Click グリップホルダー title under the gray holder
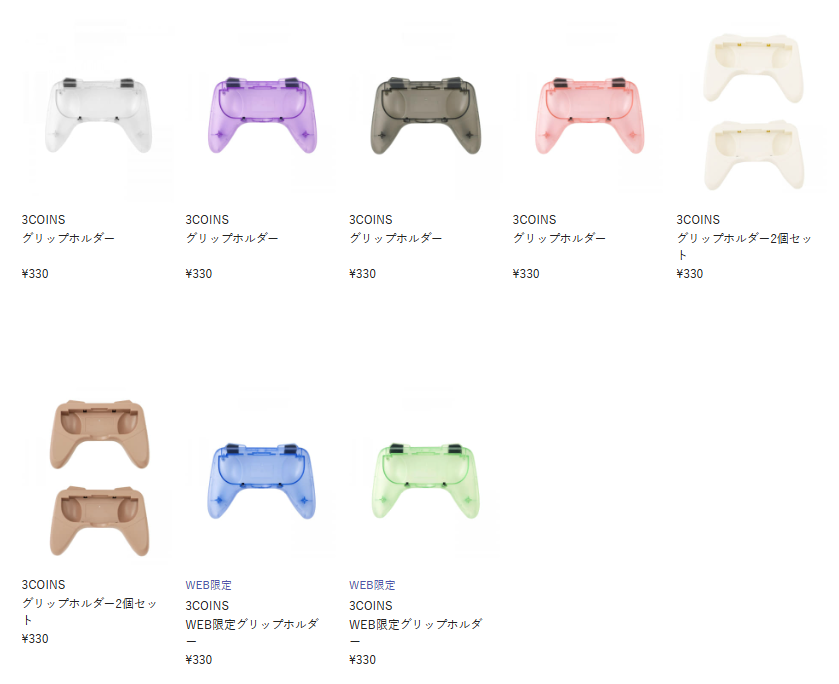The image size is (839, 684). pos(396,238)
